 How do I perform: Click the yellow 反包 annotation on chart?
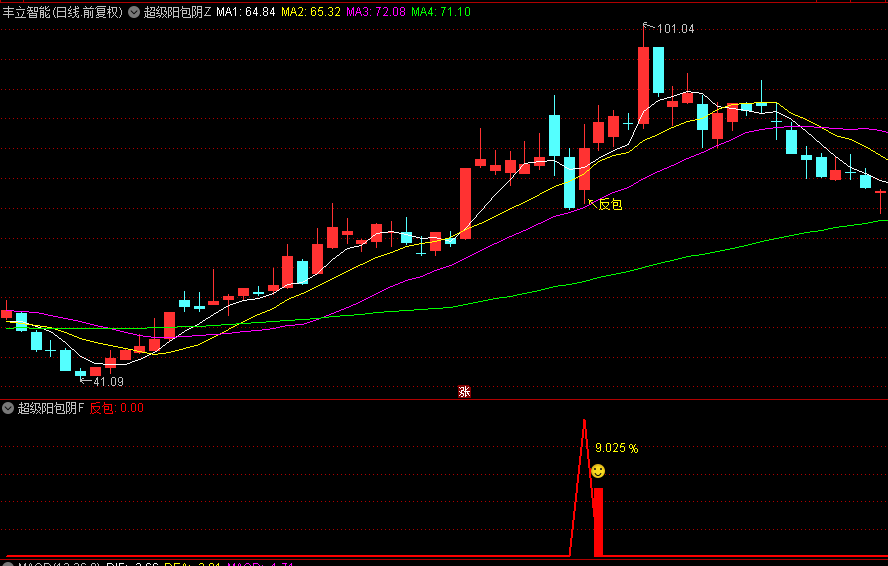pos(610,205)
